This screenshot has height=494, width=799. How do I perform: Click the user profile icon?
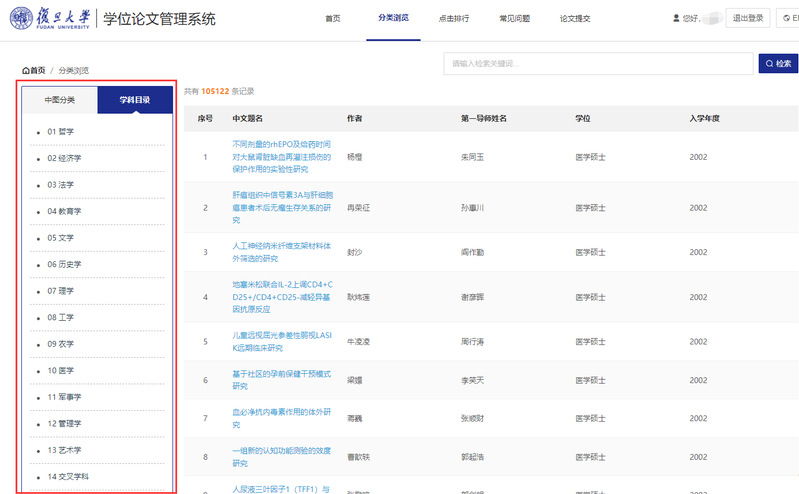677,18
